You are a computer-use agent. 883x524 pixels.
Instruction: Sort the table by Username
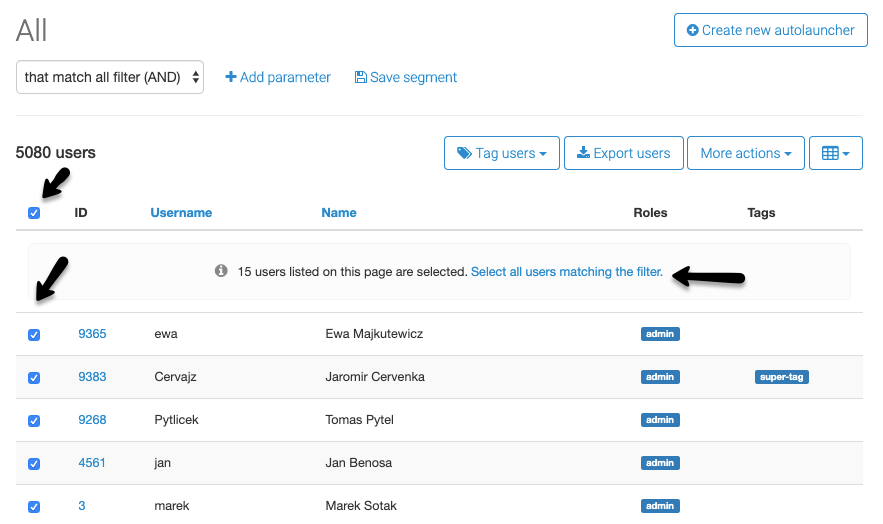pos(181,213)
